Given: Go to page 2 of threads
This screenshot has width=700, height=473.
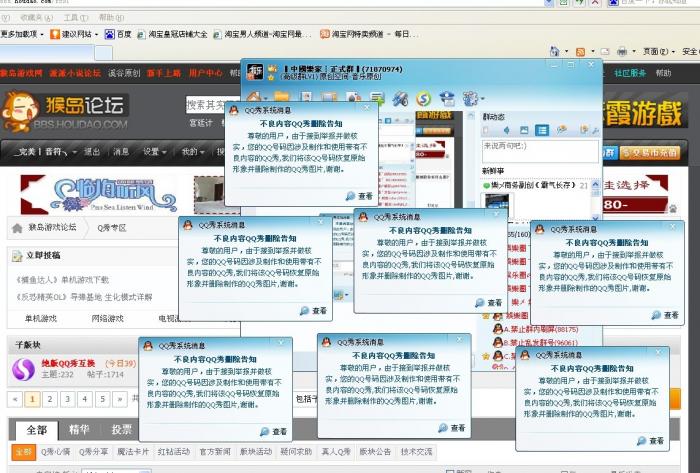Looking at the screenshot, I should pos(50,399).
